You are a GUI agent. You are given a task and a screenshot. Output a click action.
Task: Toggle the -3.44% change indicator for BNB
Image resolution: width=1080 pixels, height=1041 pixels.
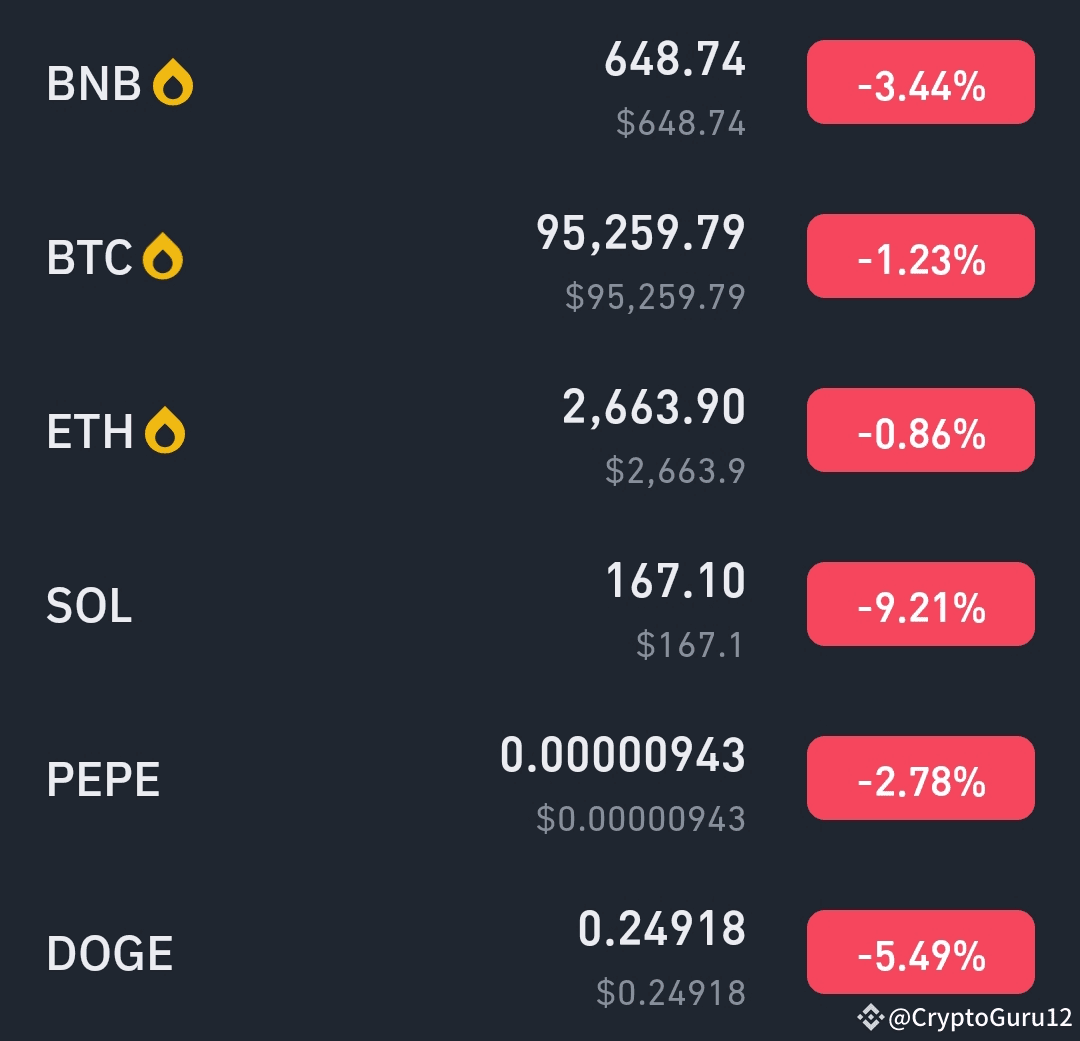coord(920,82)
